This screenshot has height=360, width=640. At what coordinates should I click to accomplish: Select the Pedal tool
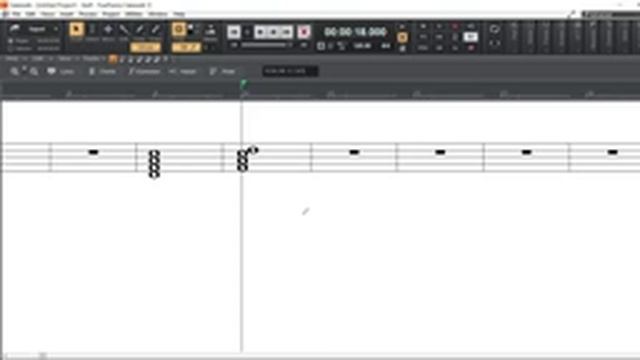[222, 71]
